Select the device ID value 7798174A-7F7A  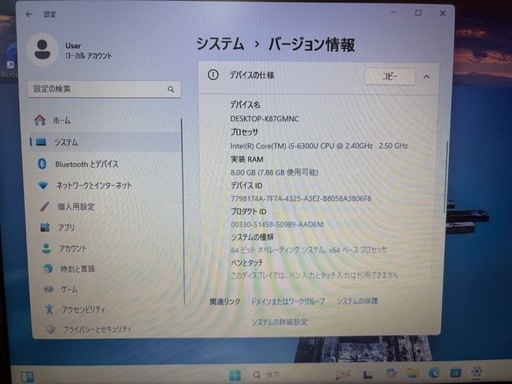tap(301, 199)
